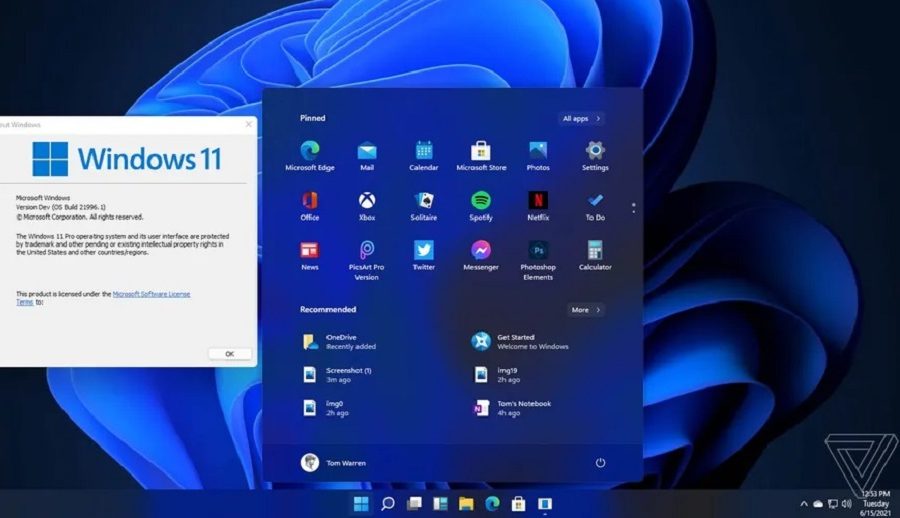Screen dimensions: 900x518
Task: Open Messenger from pinned apps
Action: click(481, 250)
